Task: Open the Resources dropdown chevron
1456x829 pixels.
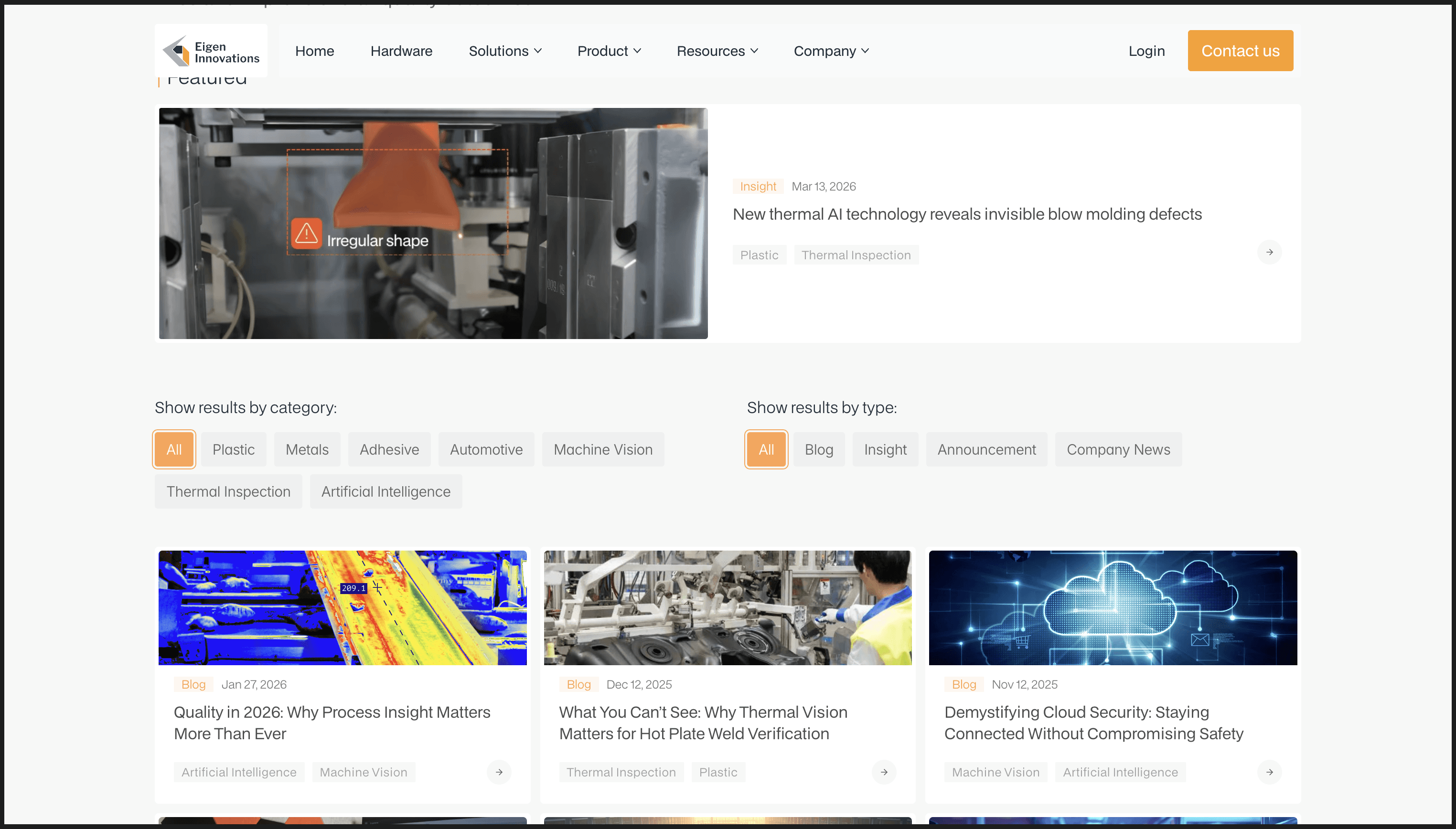Action: (754, 51)
